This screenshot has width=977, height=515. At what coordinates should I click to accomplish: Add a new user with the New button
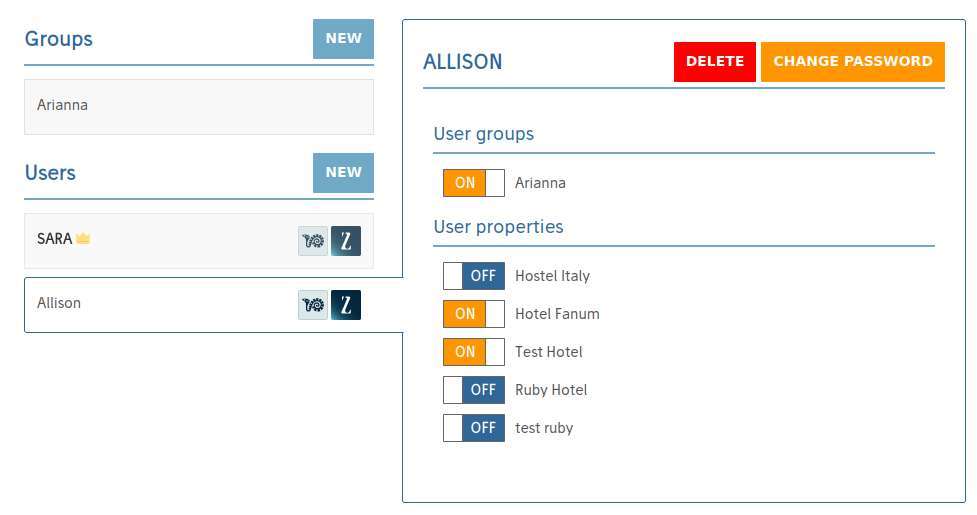[343, 173]
